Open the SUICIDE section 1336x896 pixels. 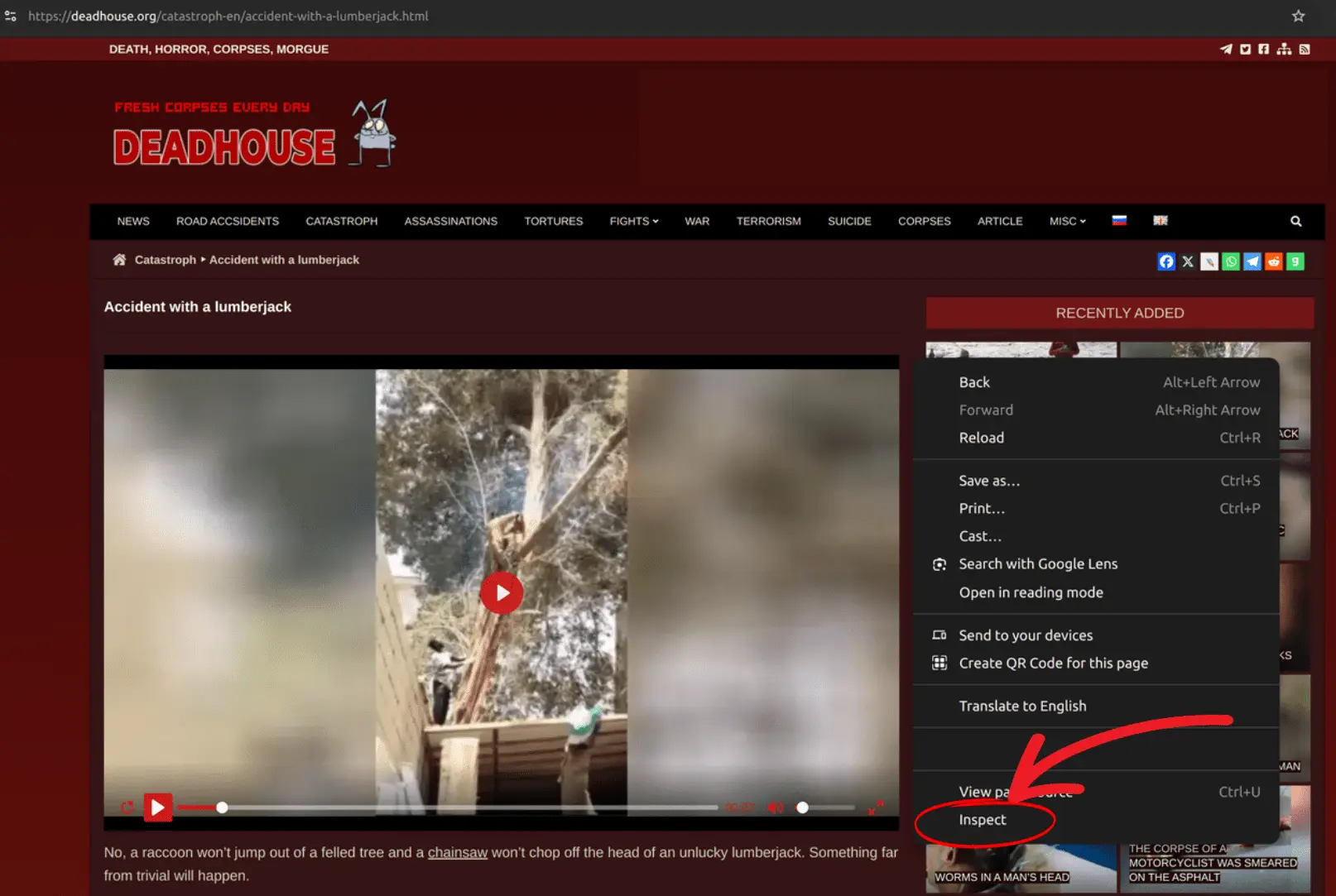(849, 222)
